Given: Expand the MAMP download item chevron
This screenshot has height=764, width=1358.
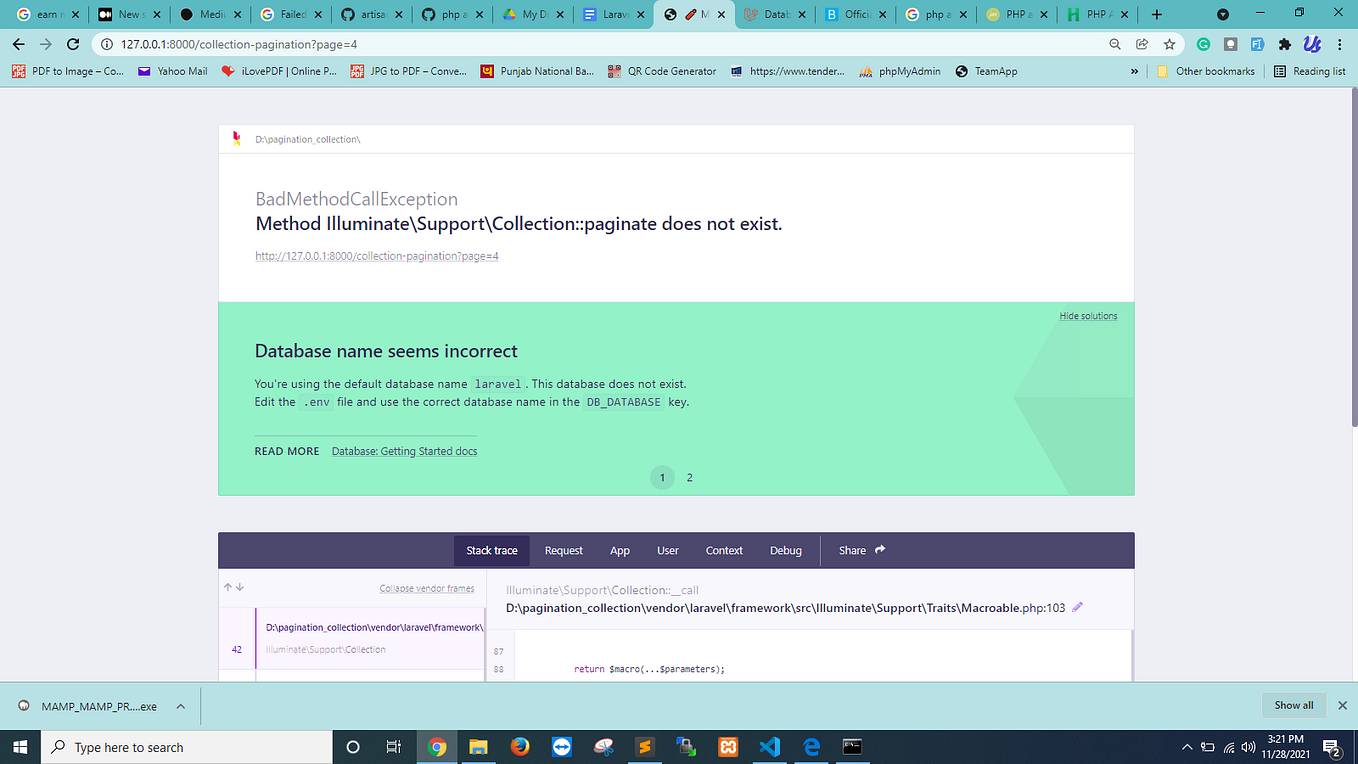Looking at the screenshot, I should point(180,705).
